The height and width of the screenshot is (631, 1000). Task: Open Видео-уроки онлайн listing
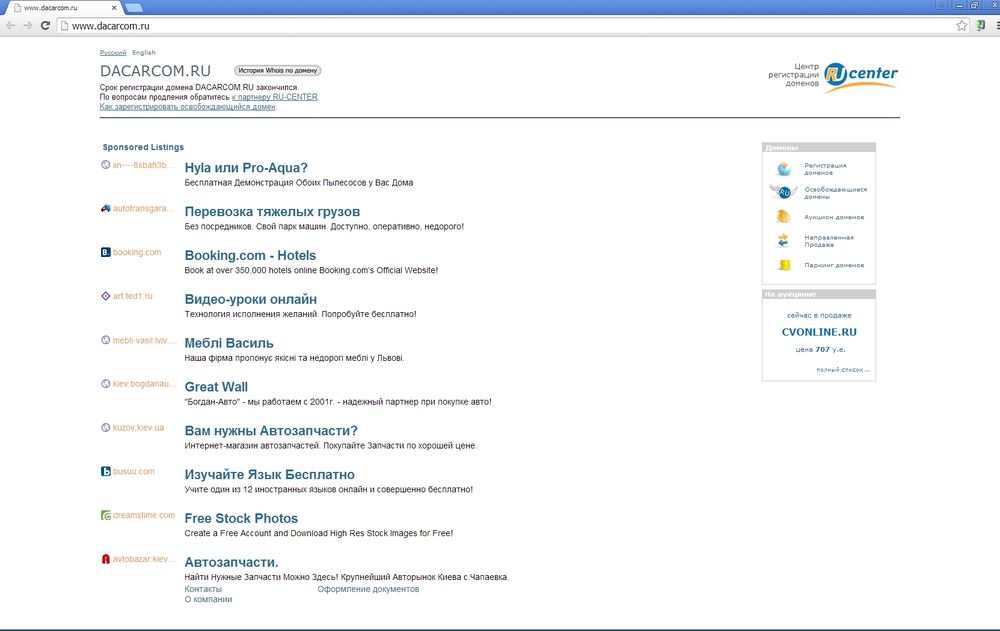coord(251,299)
